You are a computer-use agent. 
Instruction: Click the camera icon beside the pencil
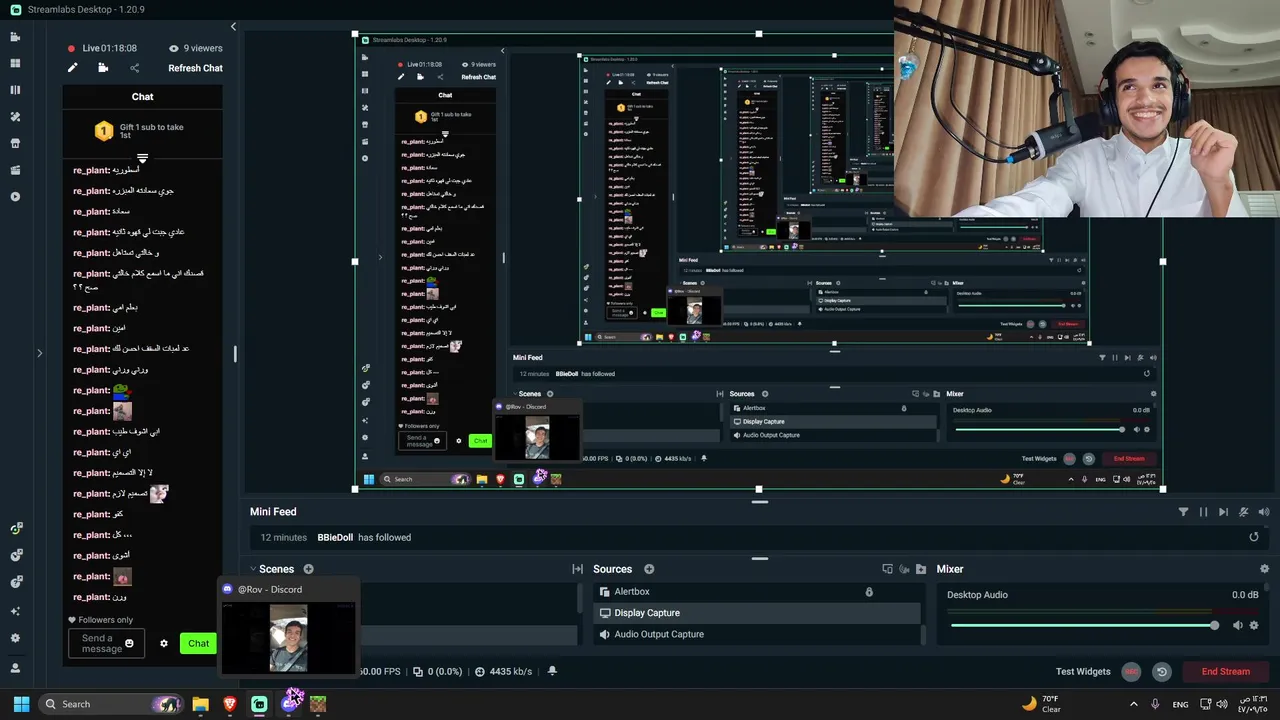[103, 68]
